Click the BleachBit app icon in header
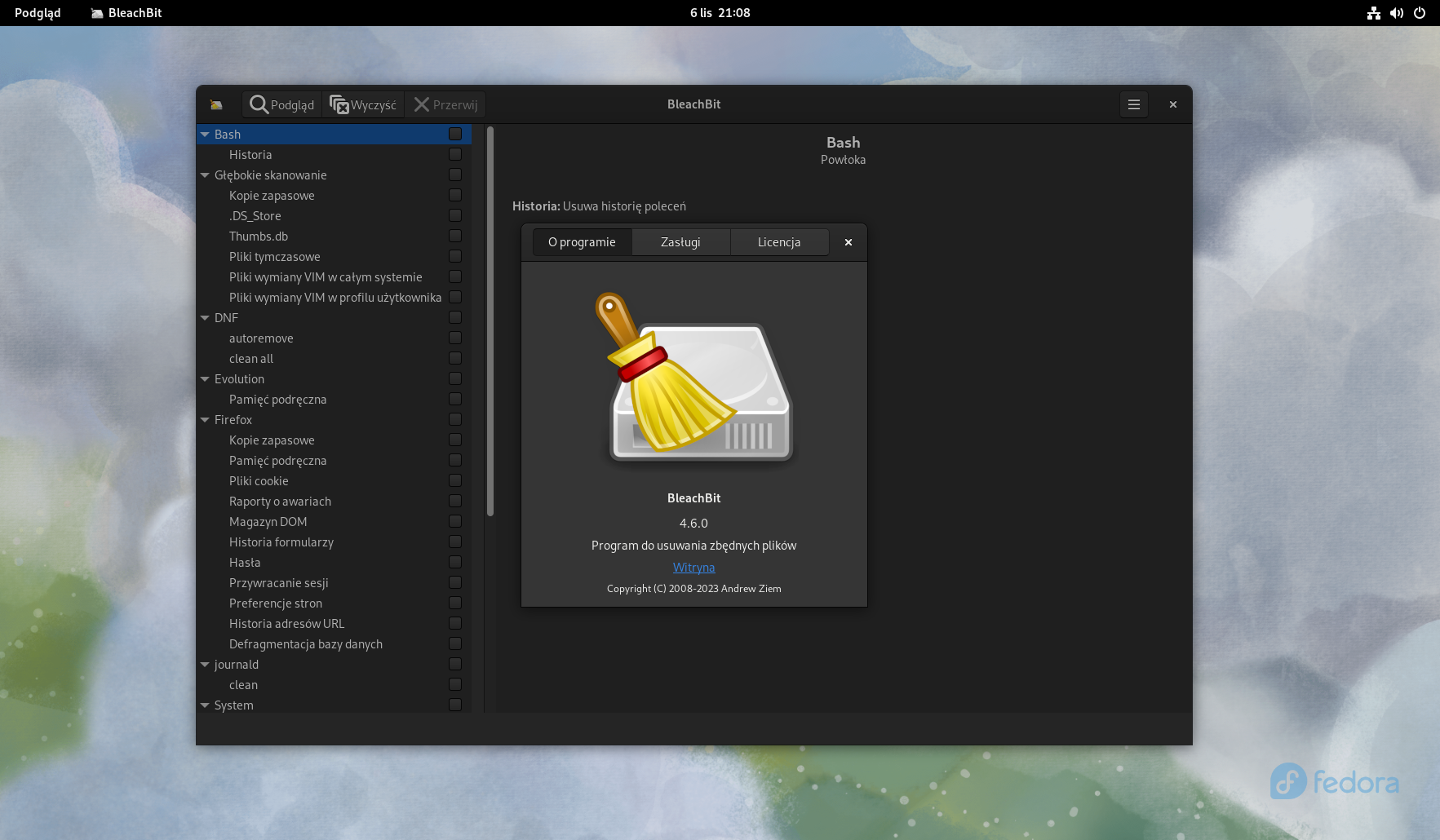Image resolution: width=1440 pixels, height=840 pixels. [x=216, y=104]
